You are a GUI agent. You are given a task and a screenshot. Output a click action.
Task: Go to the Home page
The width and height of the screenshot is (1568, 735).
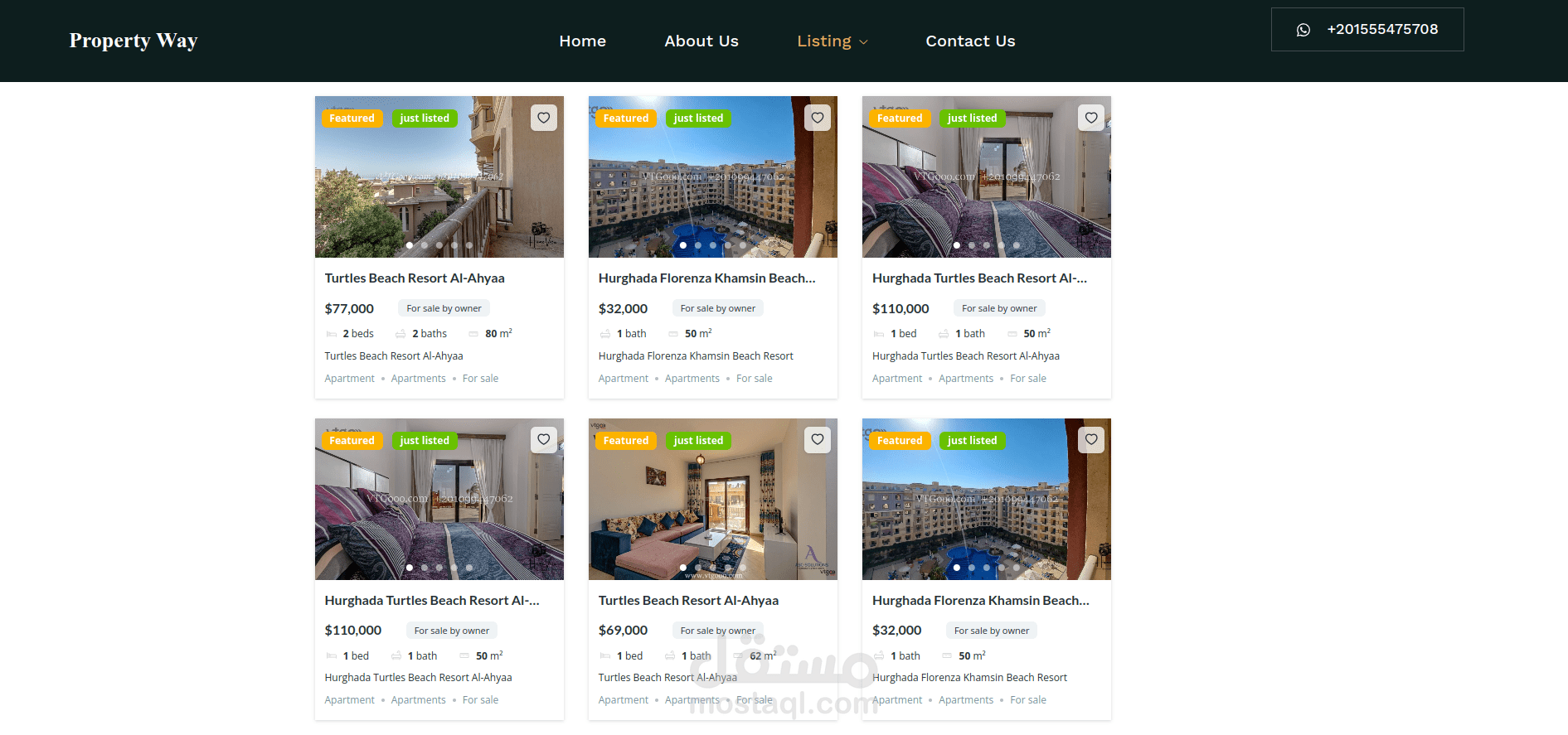pyautogui.click(x=582, y=41)
